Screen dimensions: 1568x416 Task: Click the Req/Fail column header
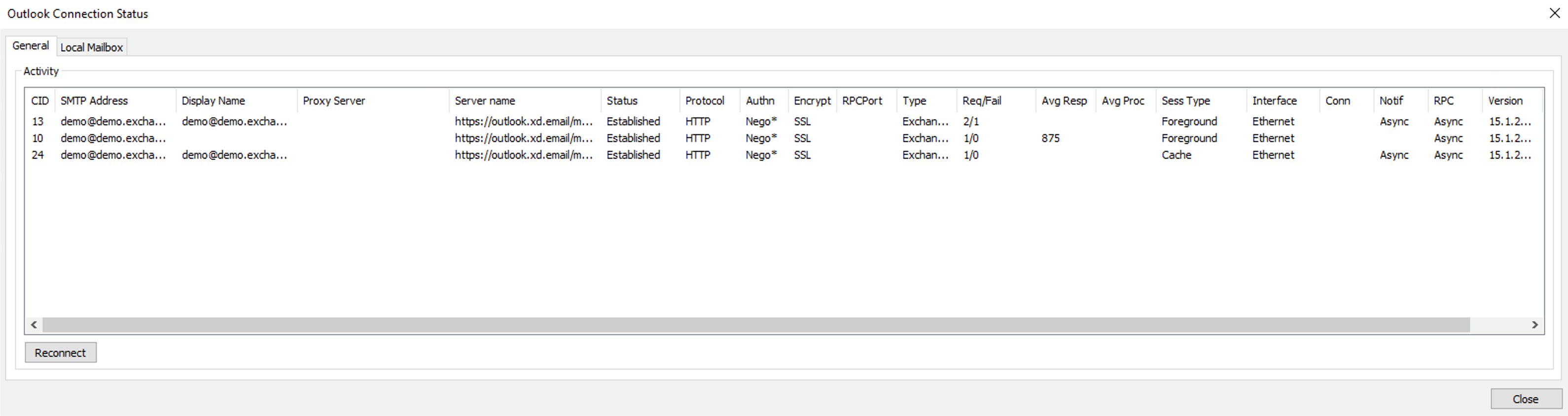(981, 101)
